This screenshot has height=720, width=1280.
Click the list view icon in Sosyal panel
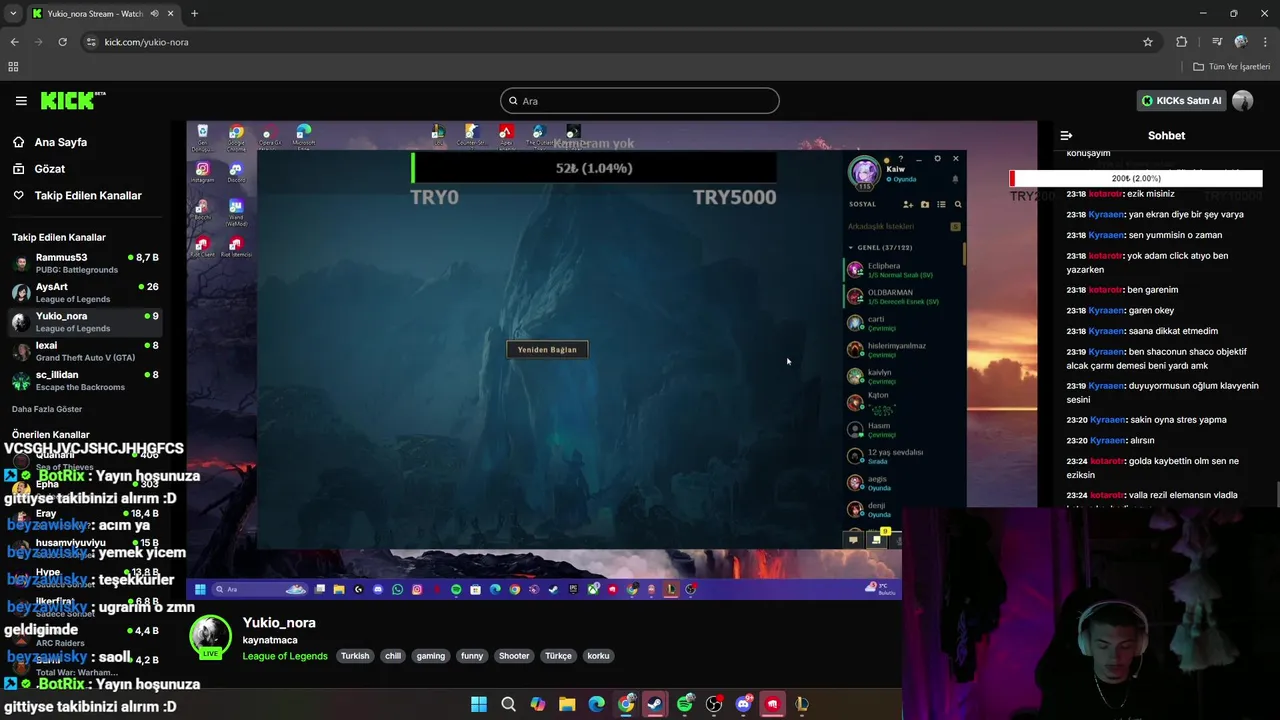coord(941,204)
